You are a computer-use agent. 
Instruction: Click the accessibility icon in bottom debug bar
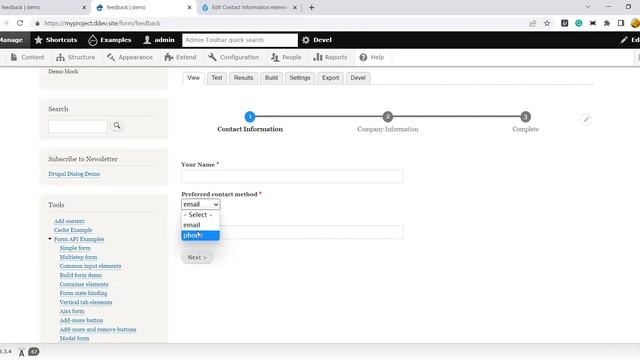(21, 352)
